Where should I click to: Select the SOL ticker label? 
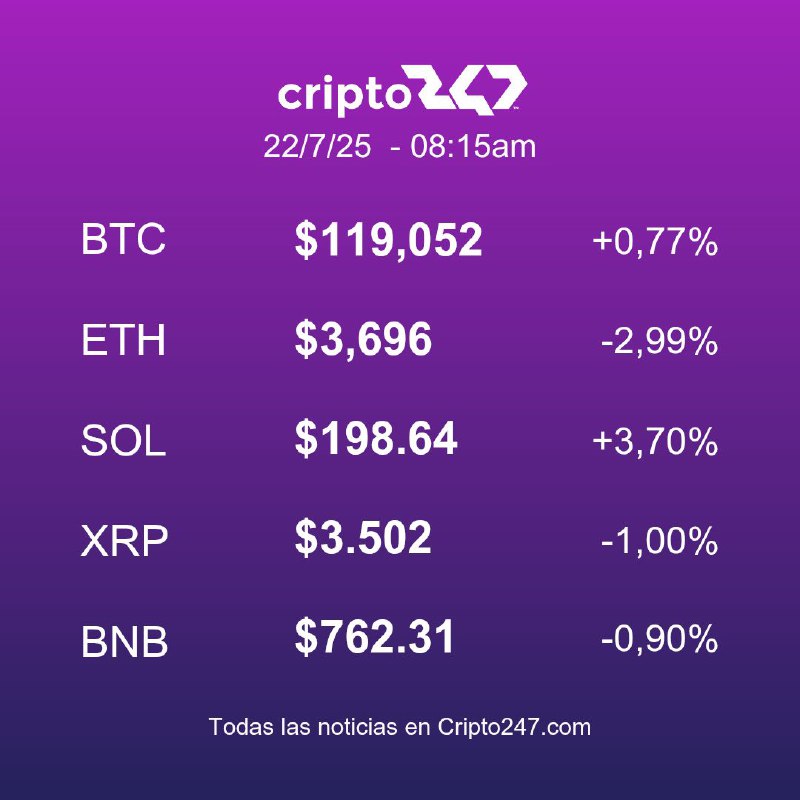[123, 440]
